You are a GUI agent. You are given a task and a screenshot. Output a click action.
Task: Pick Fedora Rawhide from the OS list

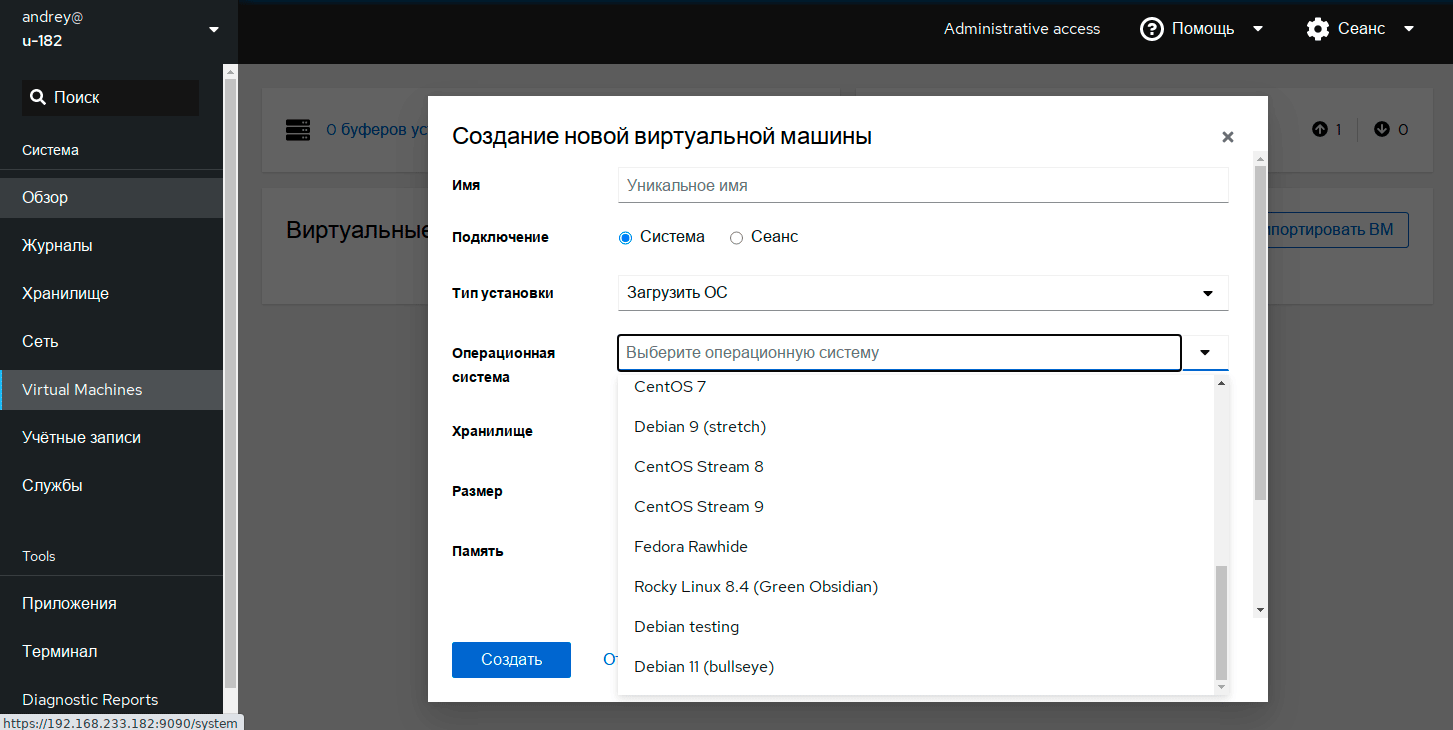pos(691,547)
